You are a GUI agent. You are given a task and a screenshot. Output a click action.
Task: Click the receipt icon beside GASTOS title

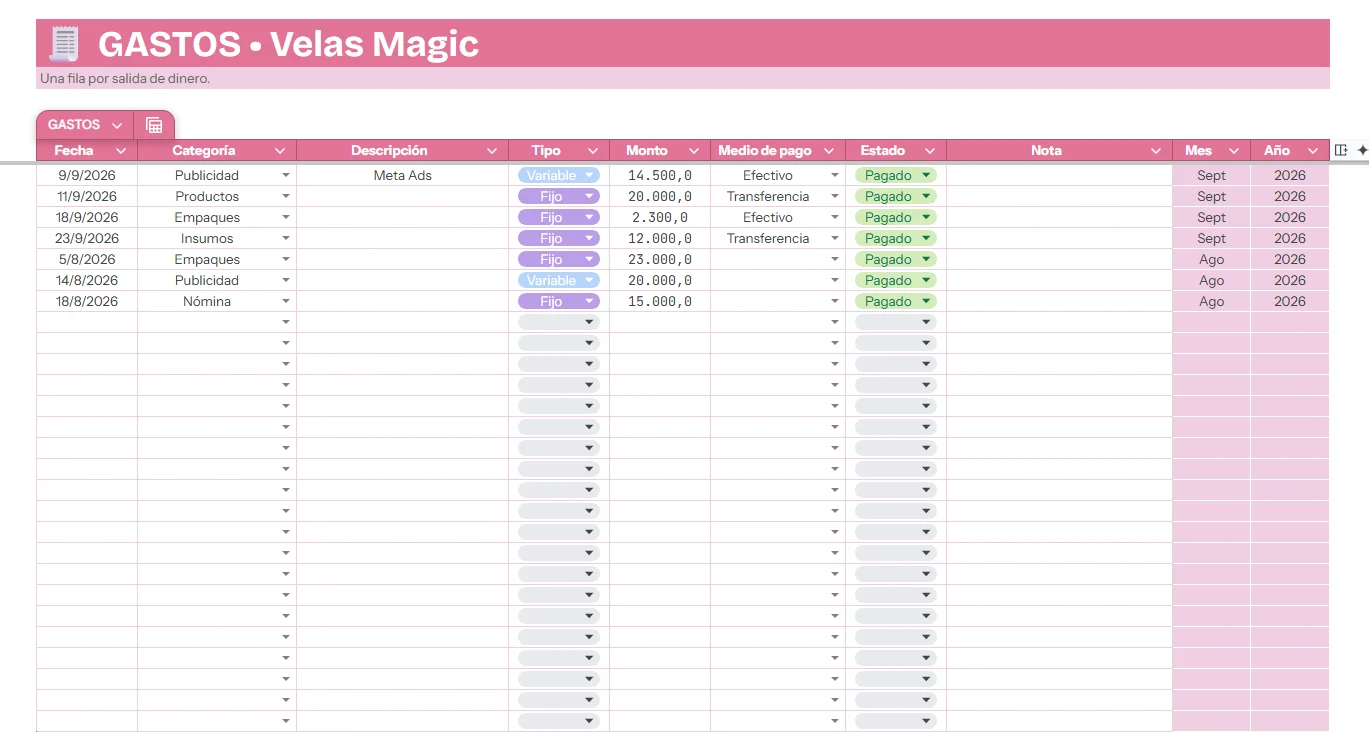[x=64, y=44]
